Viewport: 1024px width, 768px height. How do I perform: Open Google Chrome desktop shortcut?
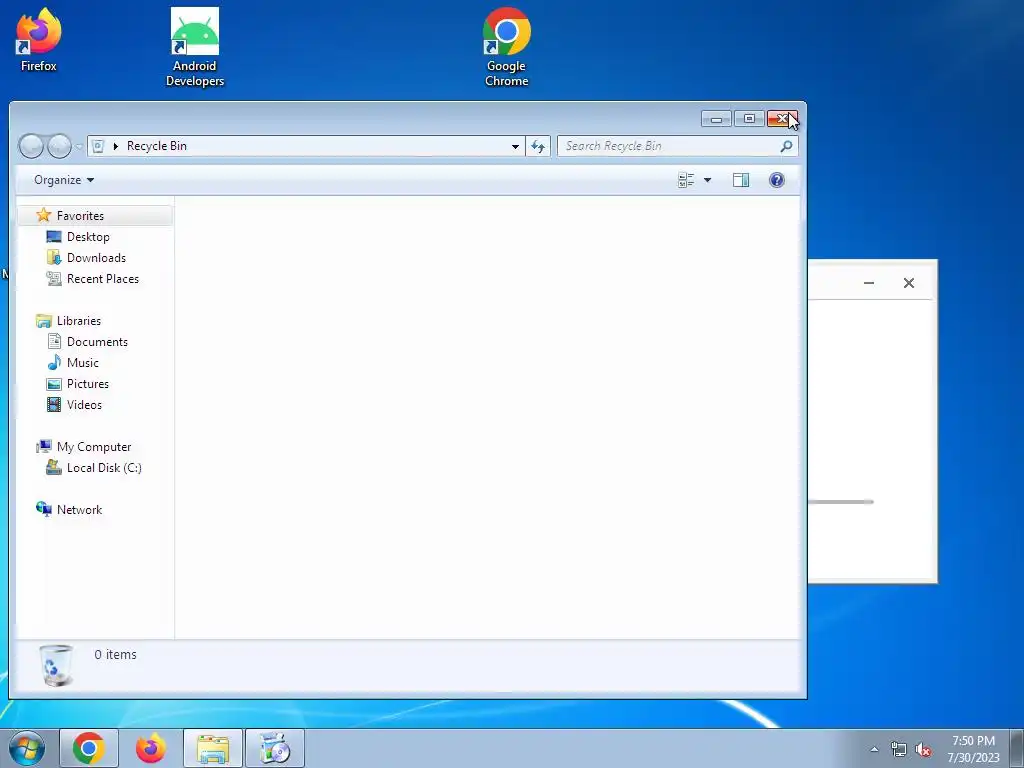507,47
